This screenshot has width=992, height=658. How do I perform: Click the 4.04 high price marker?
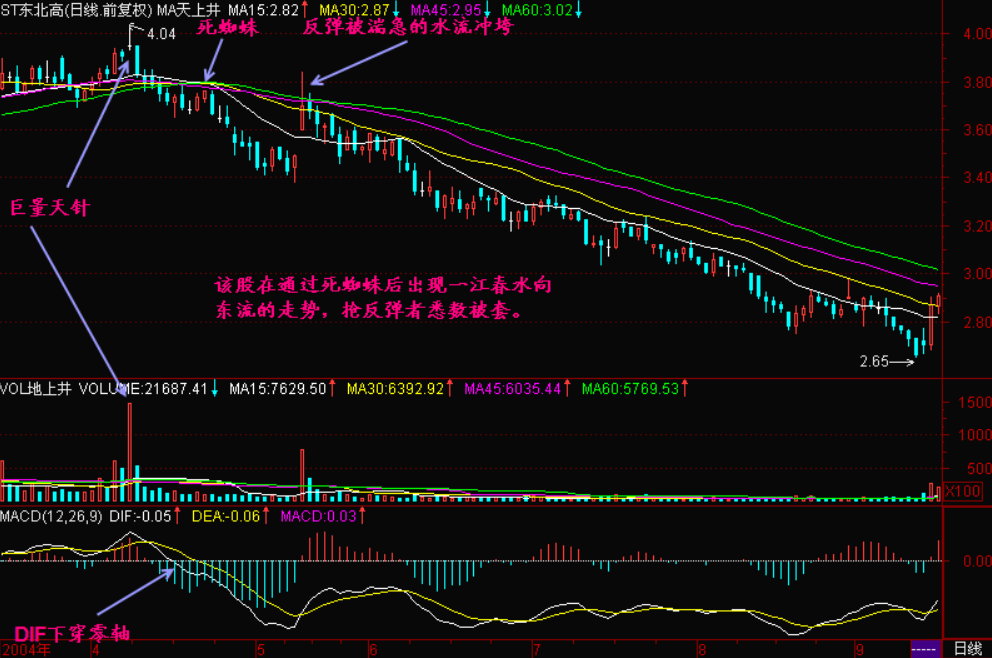click(160, 34)
